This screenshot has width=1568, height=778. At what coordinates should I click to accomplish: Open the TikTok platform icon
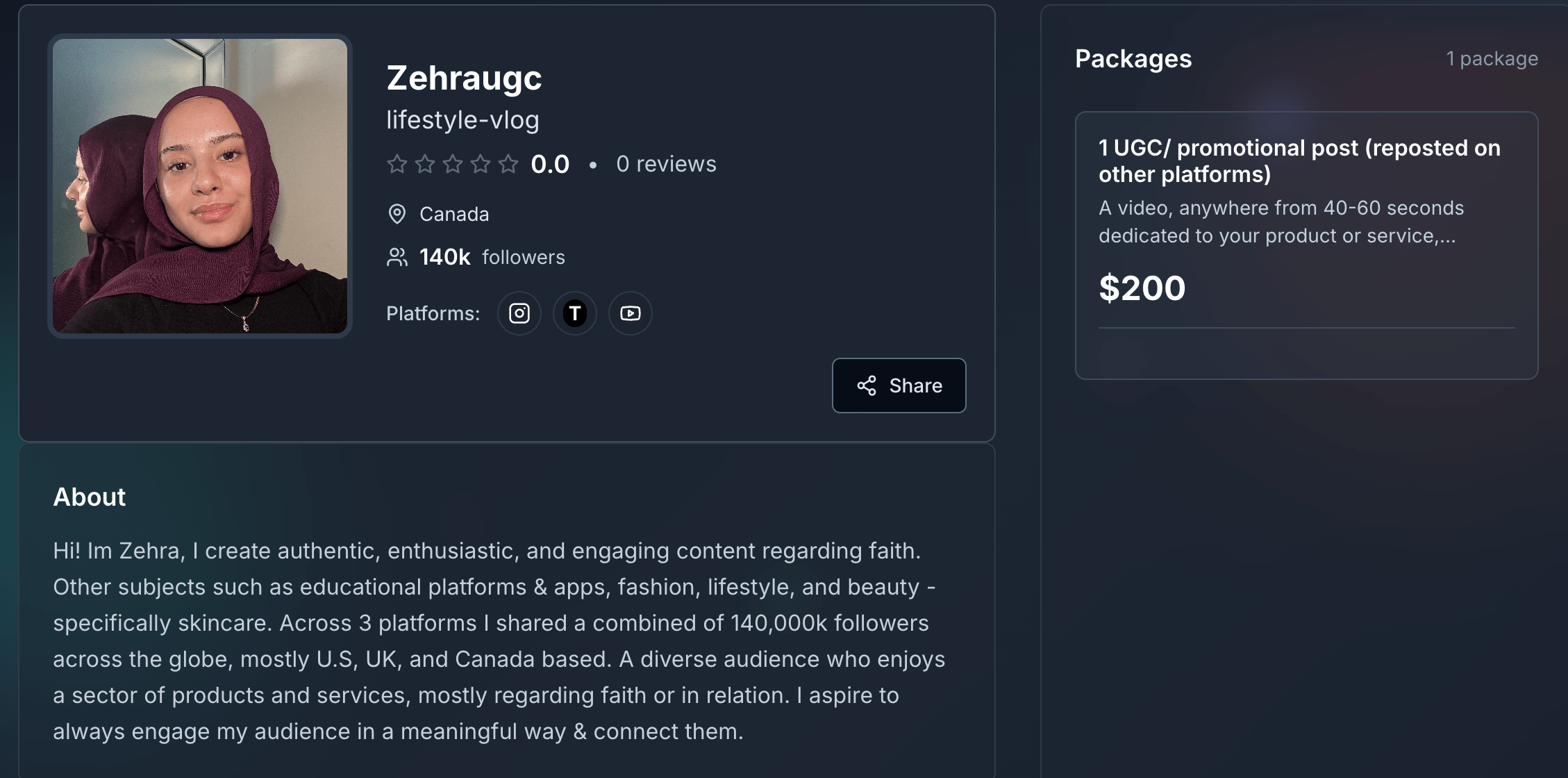click(574, 313)
